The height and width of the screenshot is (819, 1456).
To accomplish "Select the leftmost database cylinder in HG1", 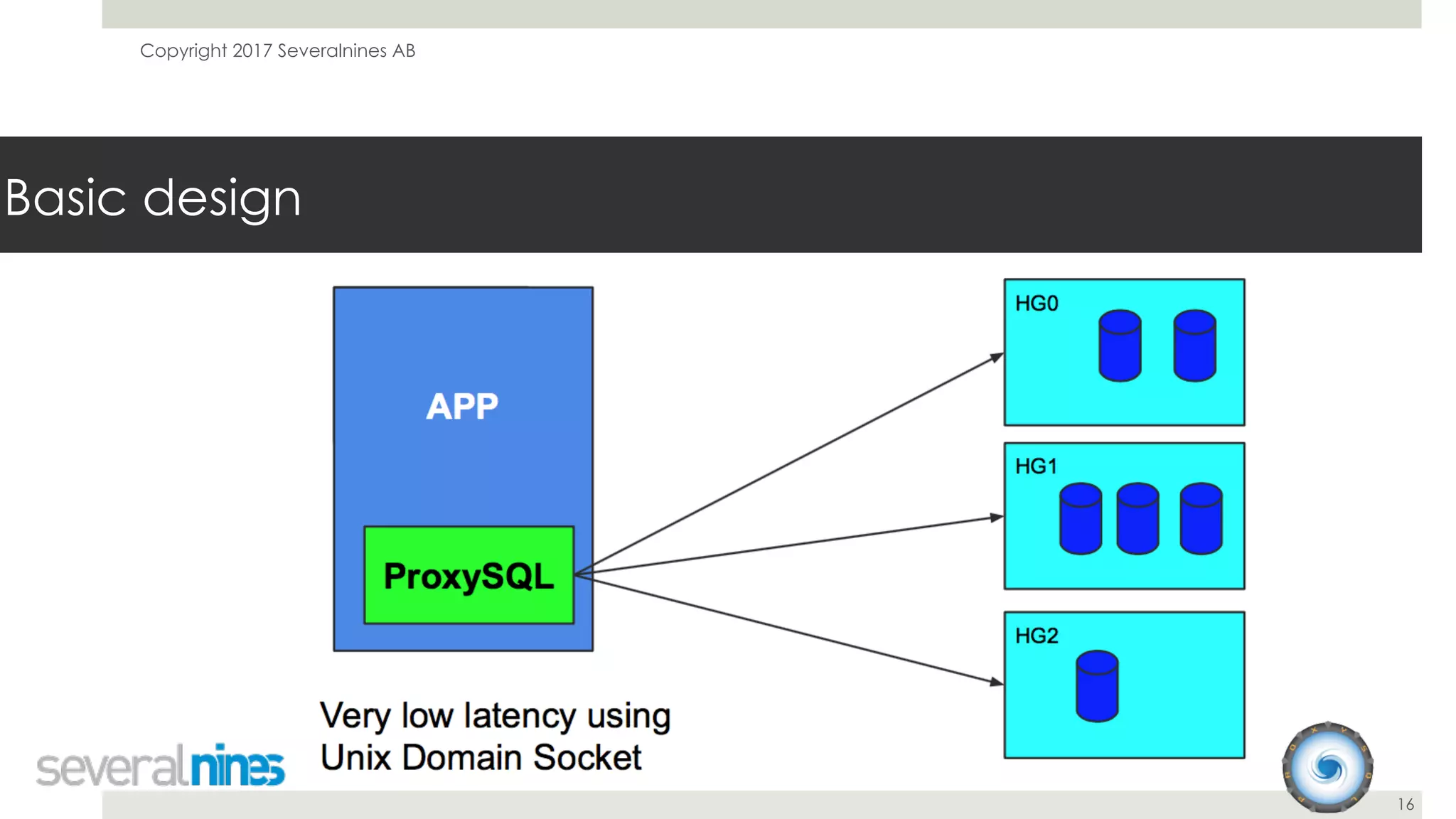I will tap(1080, 519).
